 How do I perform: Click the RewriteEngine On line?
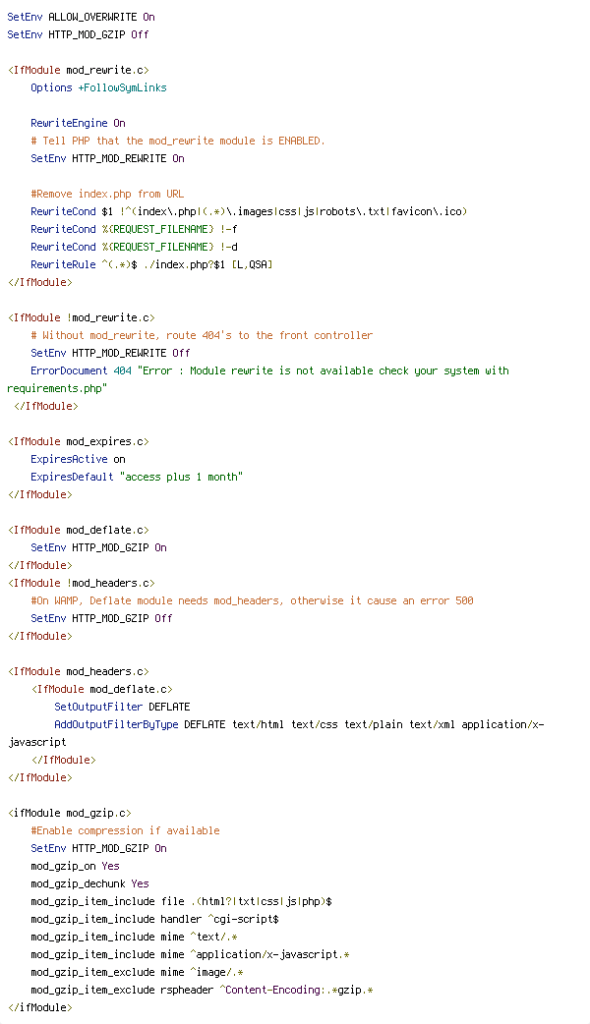[78, 123]
